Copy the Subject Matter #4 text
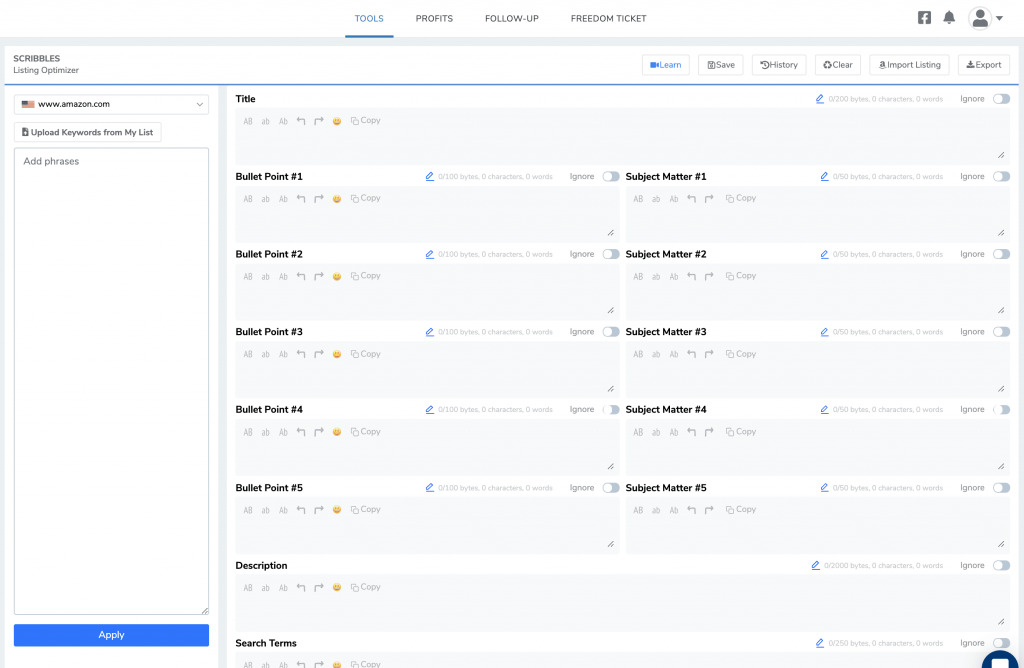This screenshot has width=1024, height=668. coord(741,432)
